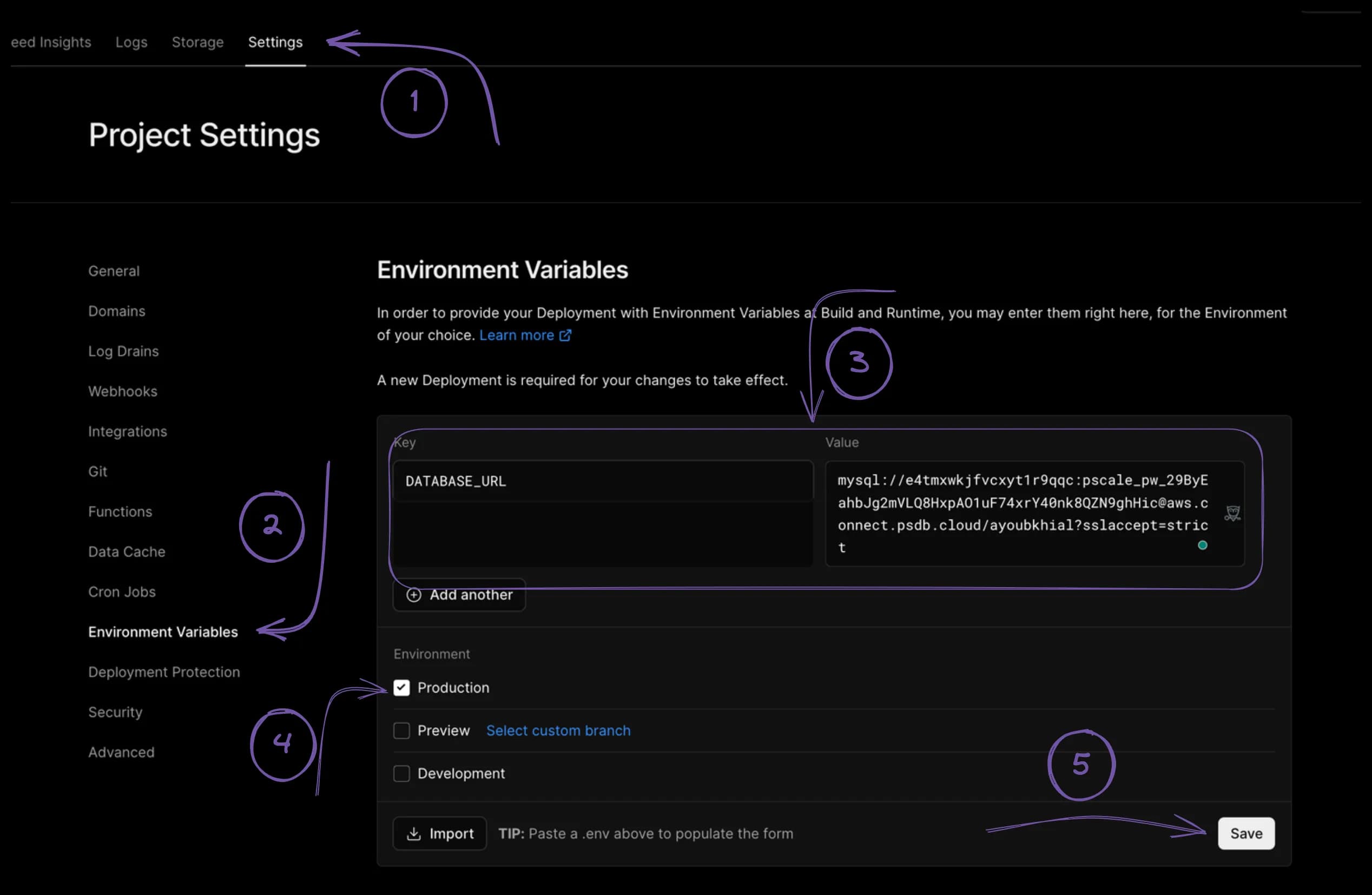
Task: Follow the Learn more link
Action: [517, 335]
